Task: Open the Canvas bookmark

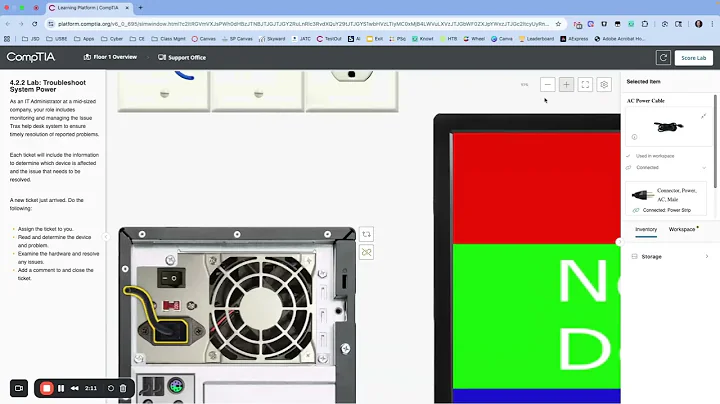Action: click(203, 39)
